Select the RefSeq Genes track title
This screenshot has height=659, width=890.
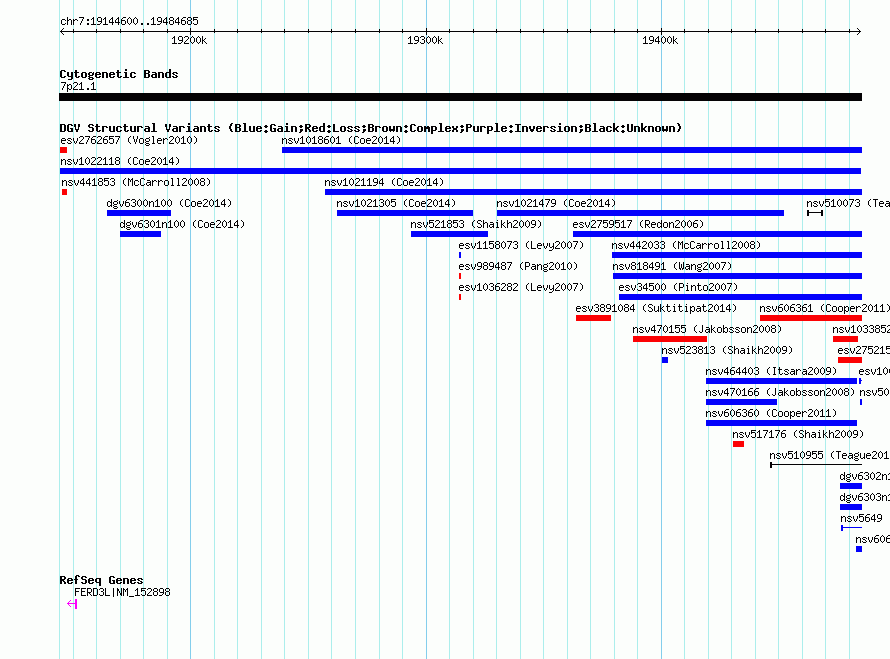101,580
